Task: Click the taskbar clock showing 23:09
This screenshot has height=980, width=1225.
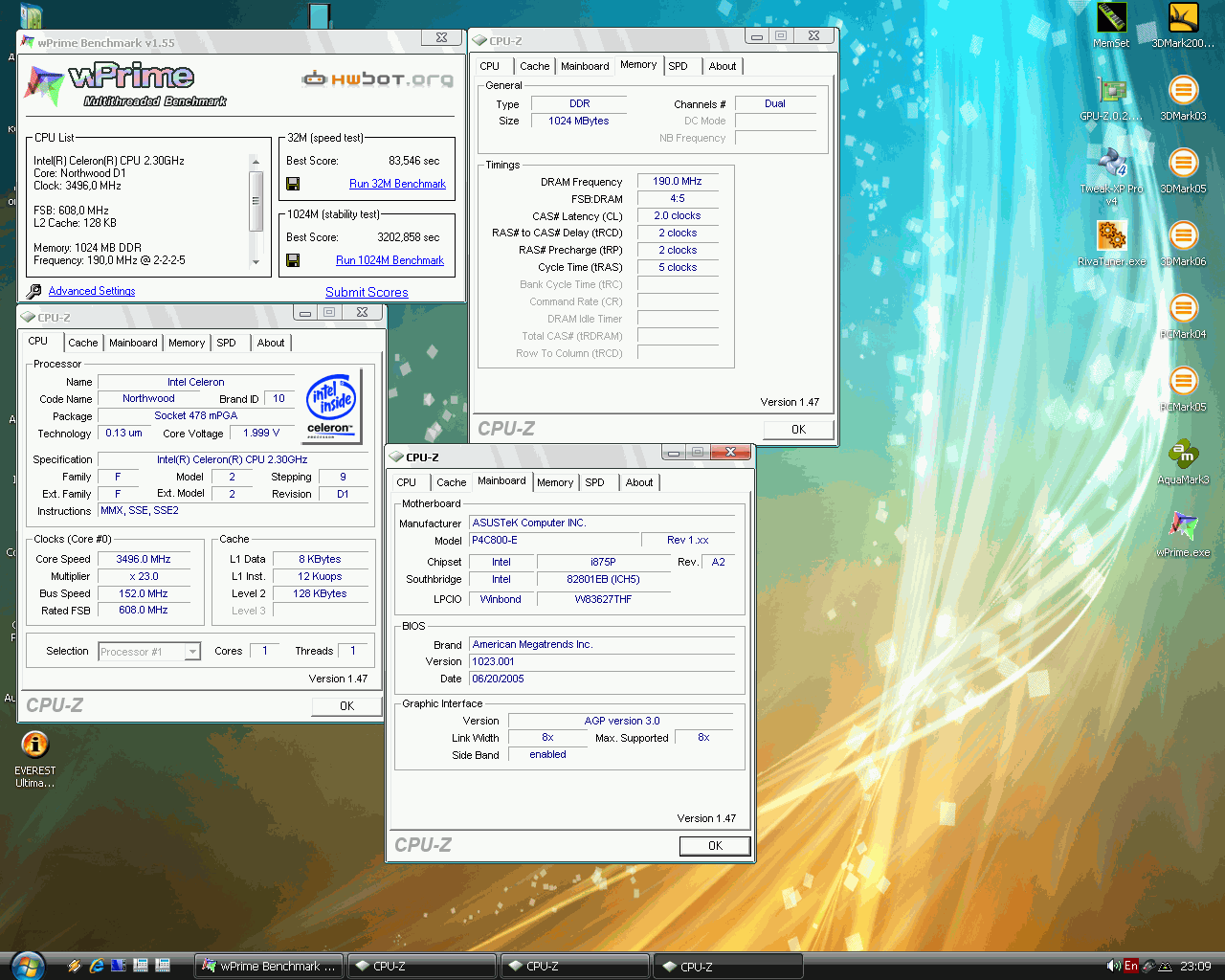Action: tap(1195, 967)
